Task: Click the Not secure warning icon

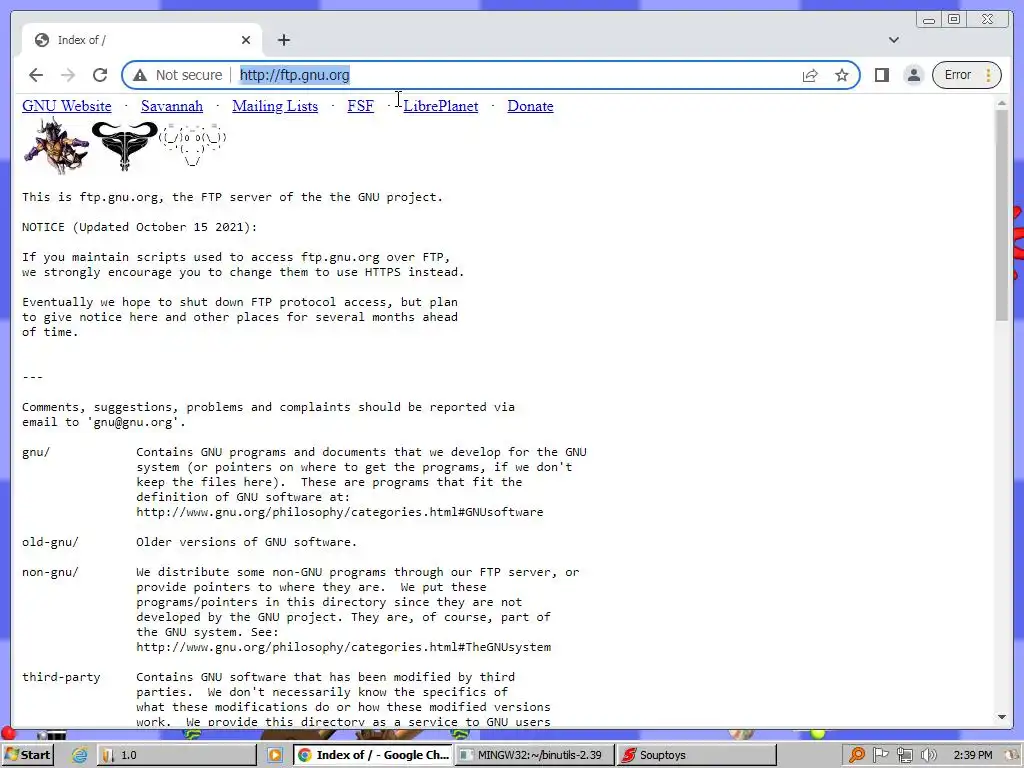Action: pyautogui.click(x=140, y=75)
